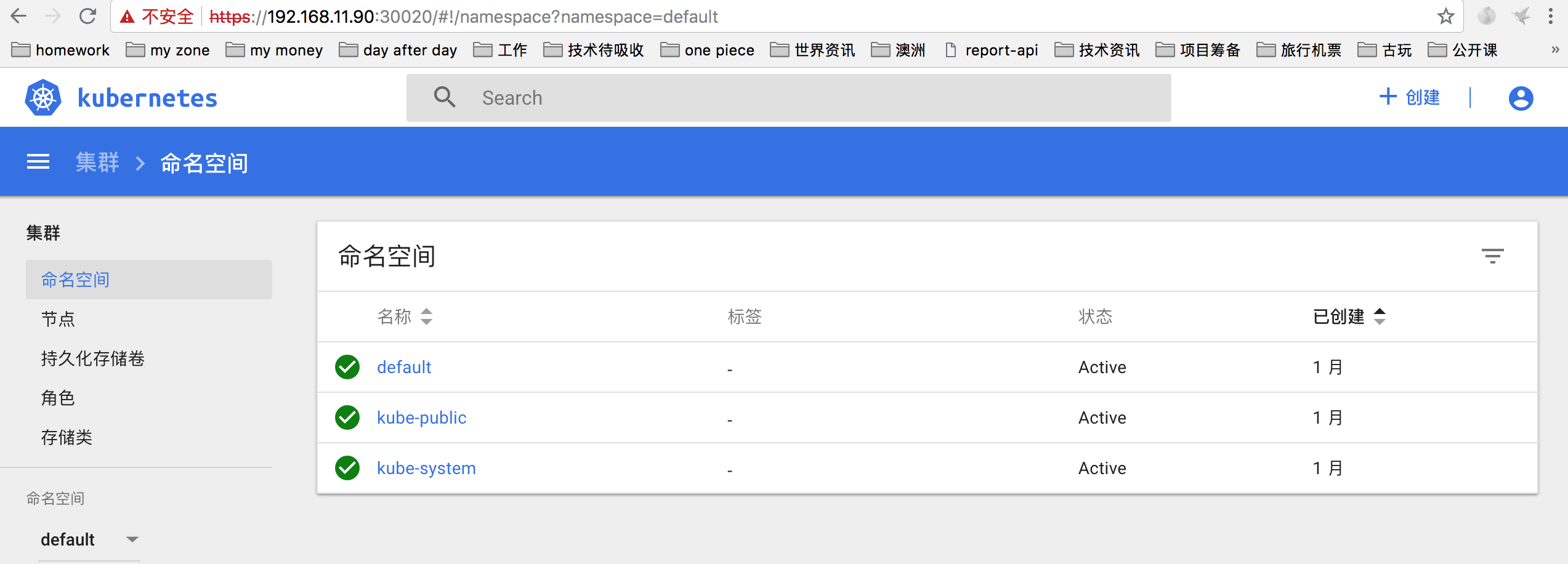Click the 命名空间 breadcrumb title
This screenshot has height=564, width=1568.
coord(204,163)
